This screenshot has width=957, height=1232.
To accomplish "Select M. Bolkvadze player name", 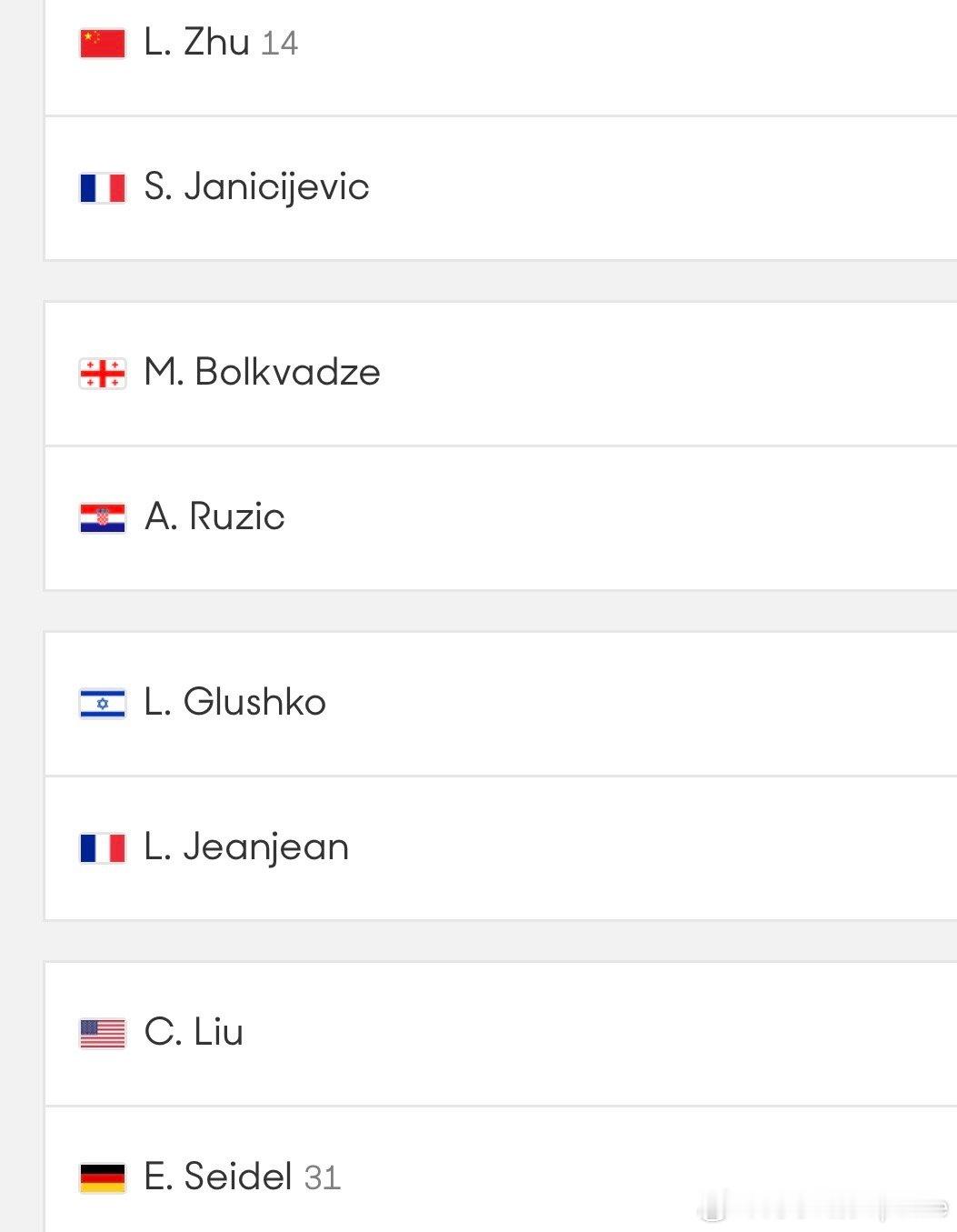I will click(x=262, y=373).
